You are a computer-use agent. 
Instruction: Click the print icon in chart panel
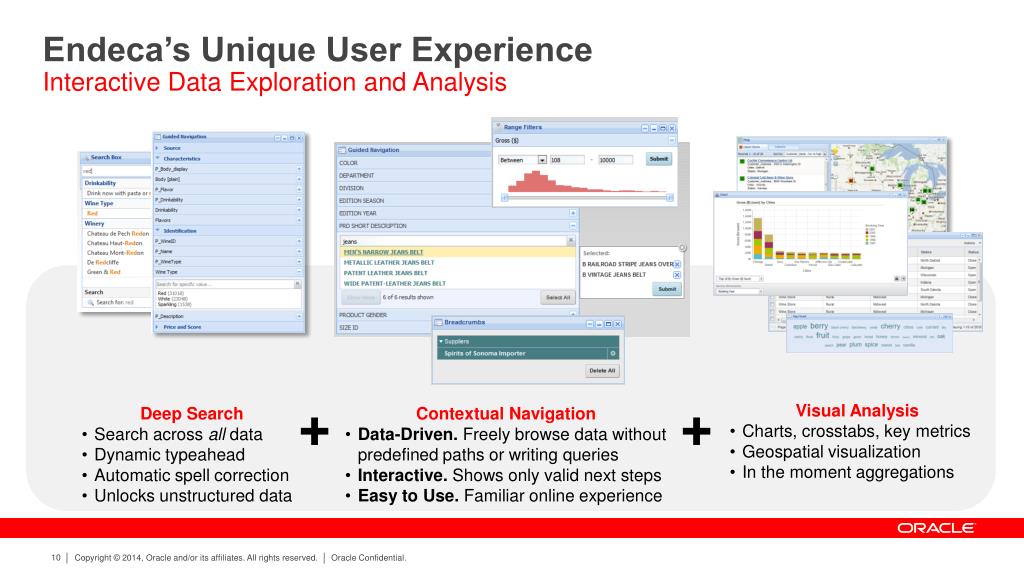pyautogui.click(x=897, y=279)
